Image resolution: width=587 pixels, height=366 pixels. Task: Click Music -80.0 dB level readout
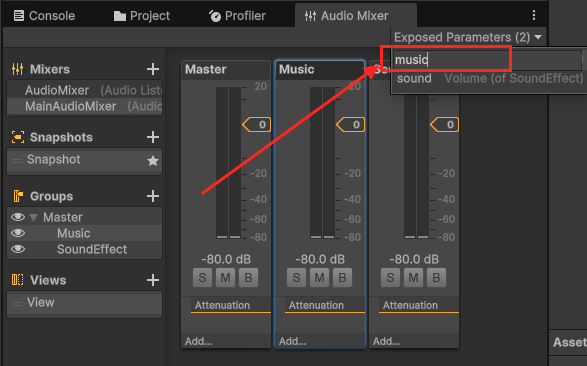[320, 259]
